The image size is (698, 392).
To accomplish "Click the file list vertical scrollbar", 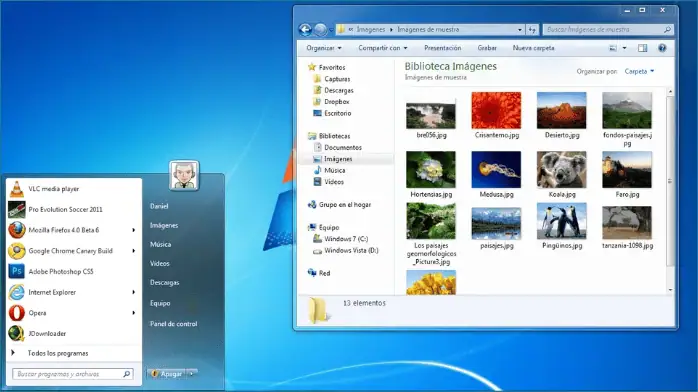I will 670,181.
